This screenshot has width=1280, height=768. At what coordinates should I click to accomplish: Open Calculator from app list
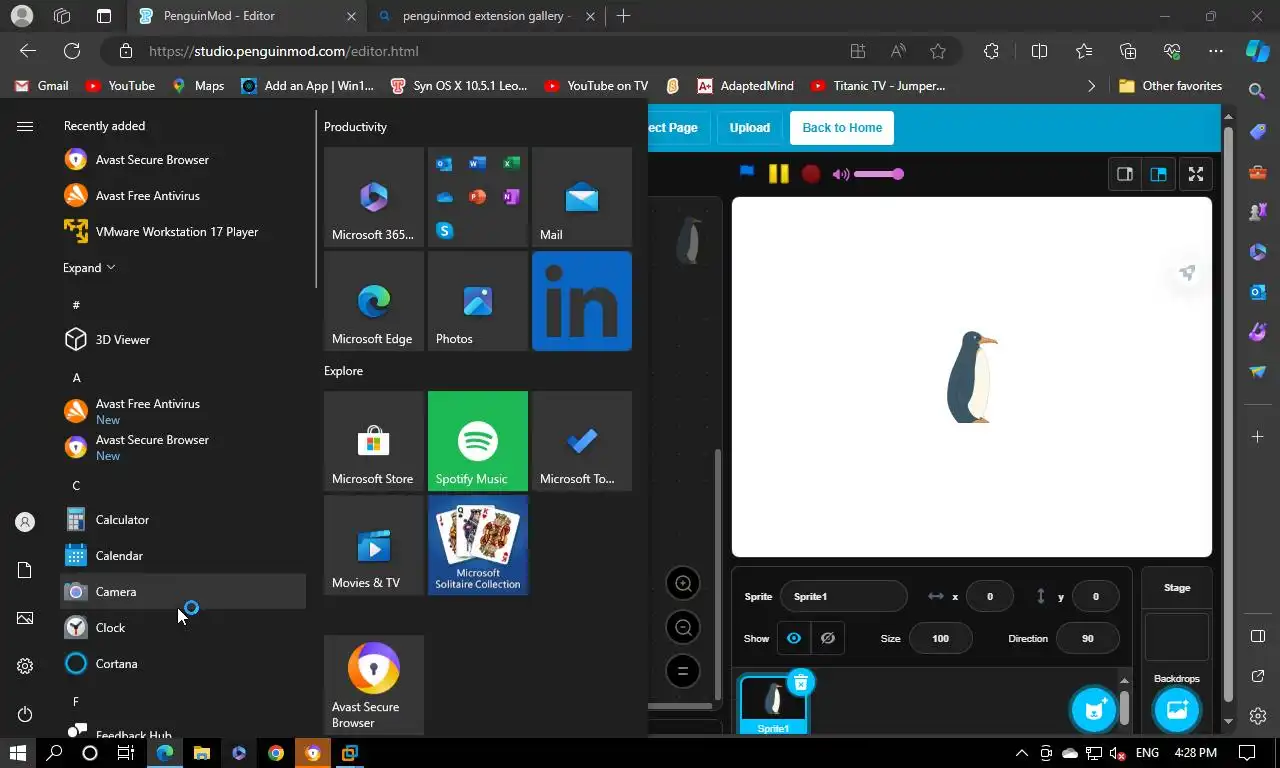click(183, 519)
